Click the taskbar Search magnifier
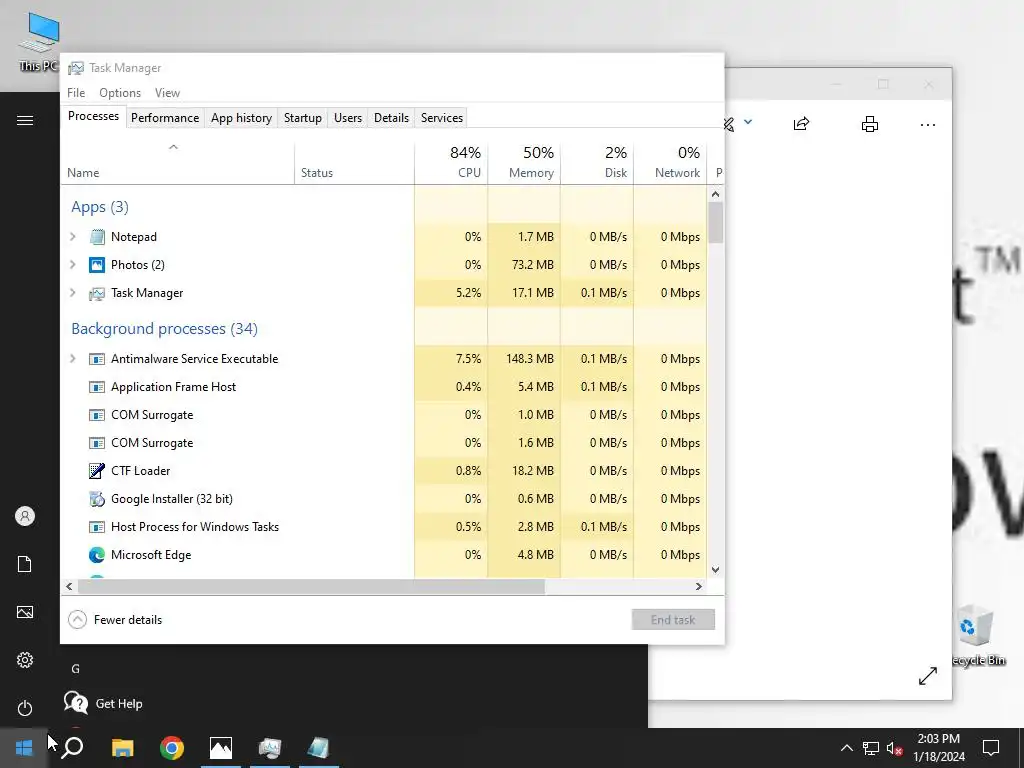 [x=72, y=748]
